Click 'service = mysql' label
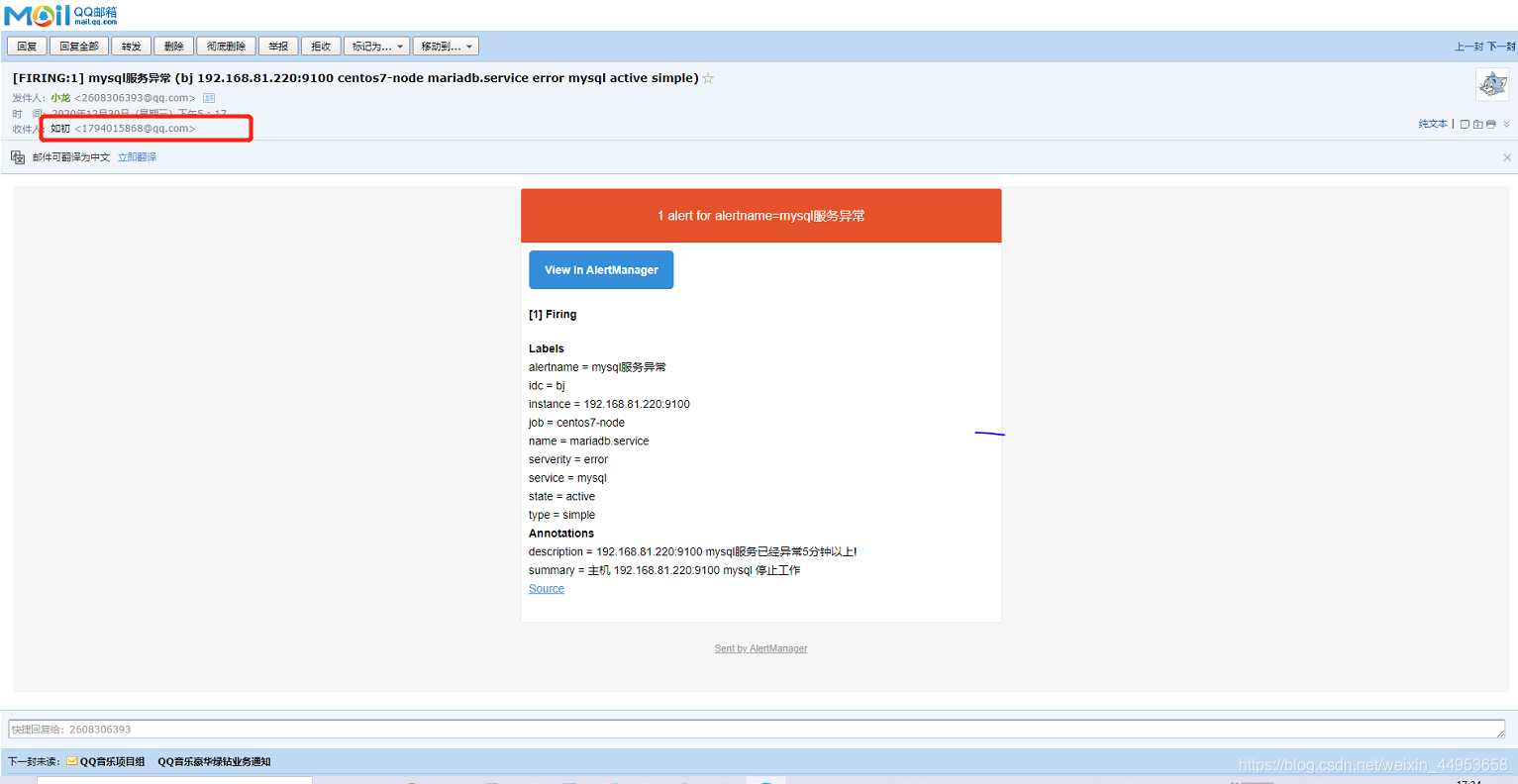Image resolution: width=1518 pixels, height=784 pixels. click(567, 478)
